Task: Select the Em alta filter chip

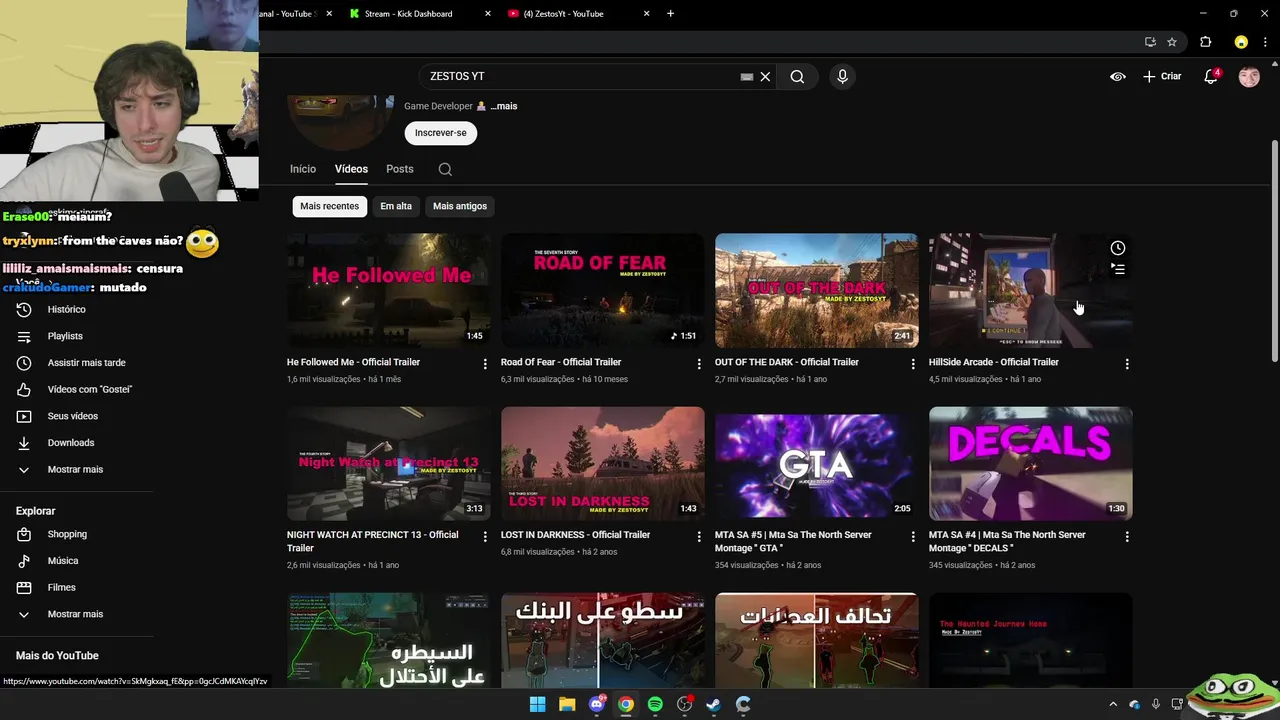Action: pos(396,206)
